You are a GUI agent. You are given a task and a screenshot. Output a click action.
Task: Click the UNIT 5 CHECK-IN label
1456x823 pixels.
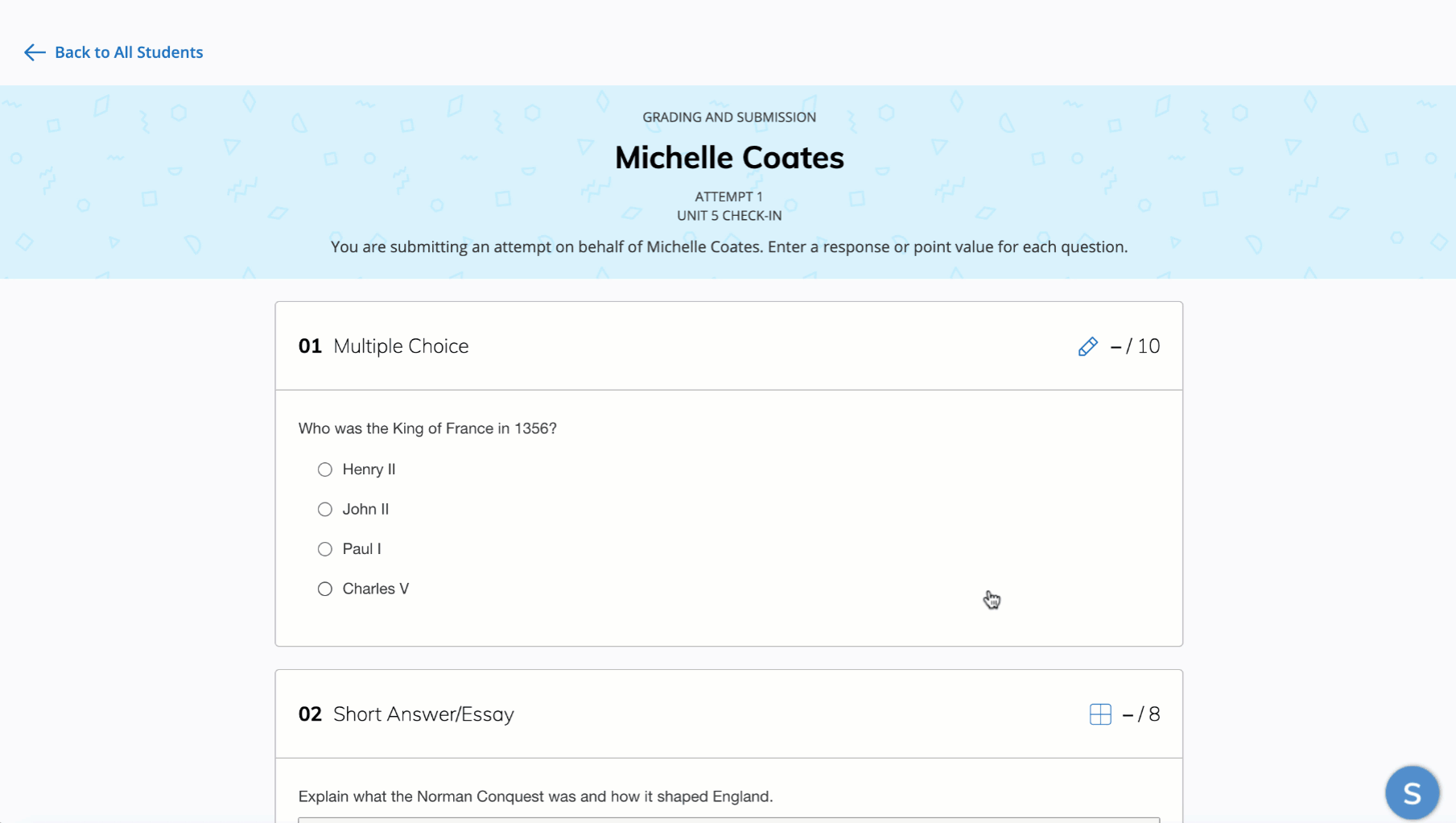point(729,216)
